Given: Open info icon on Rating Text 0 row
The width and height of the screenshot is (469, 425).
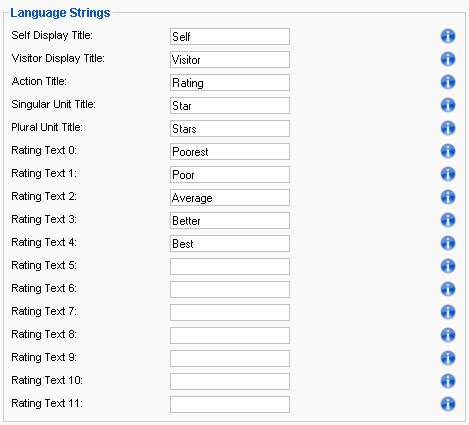Looking at the screenshot, I should (x=448, y=151).
